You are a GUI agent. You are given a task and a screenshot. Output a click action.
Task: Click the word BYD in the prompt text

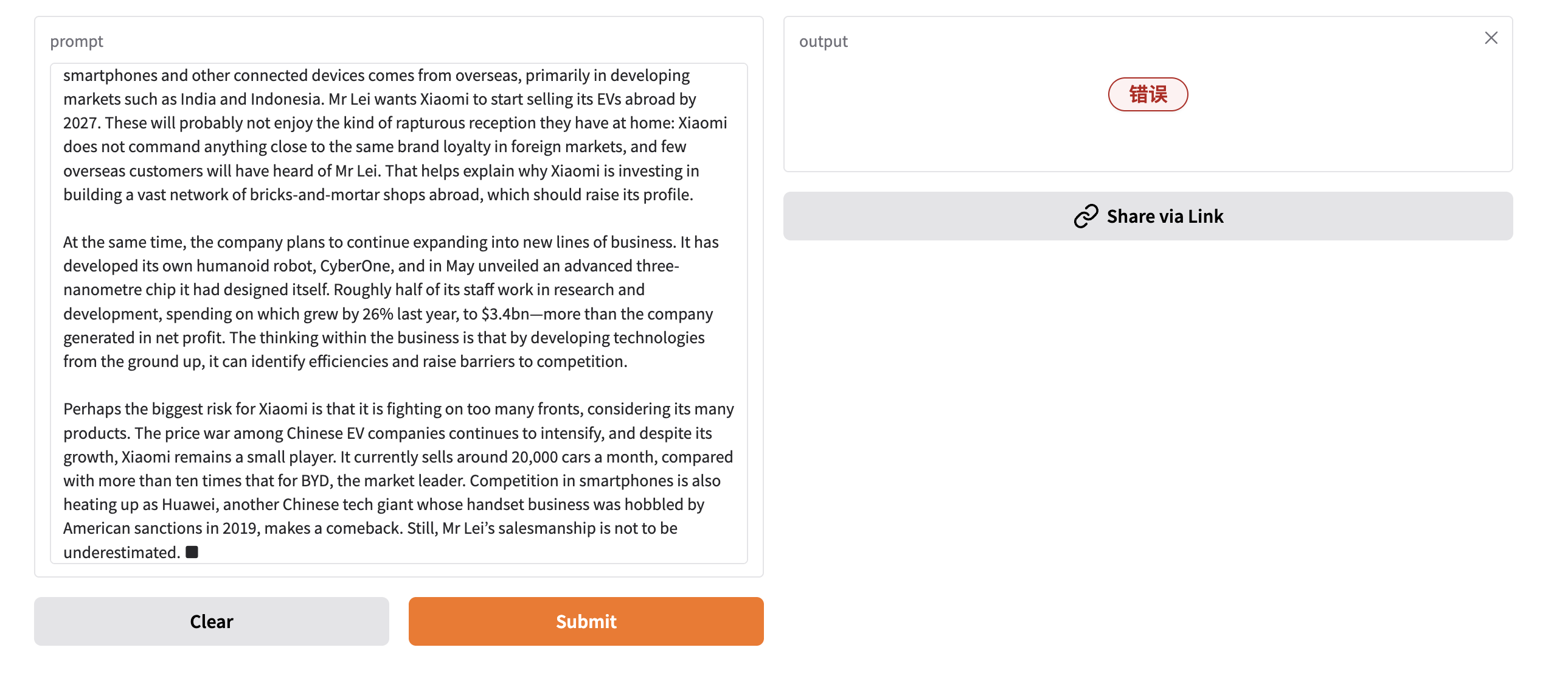pyautogui.click(x=315, y=481)
